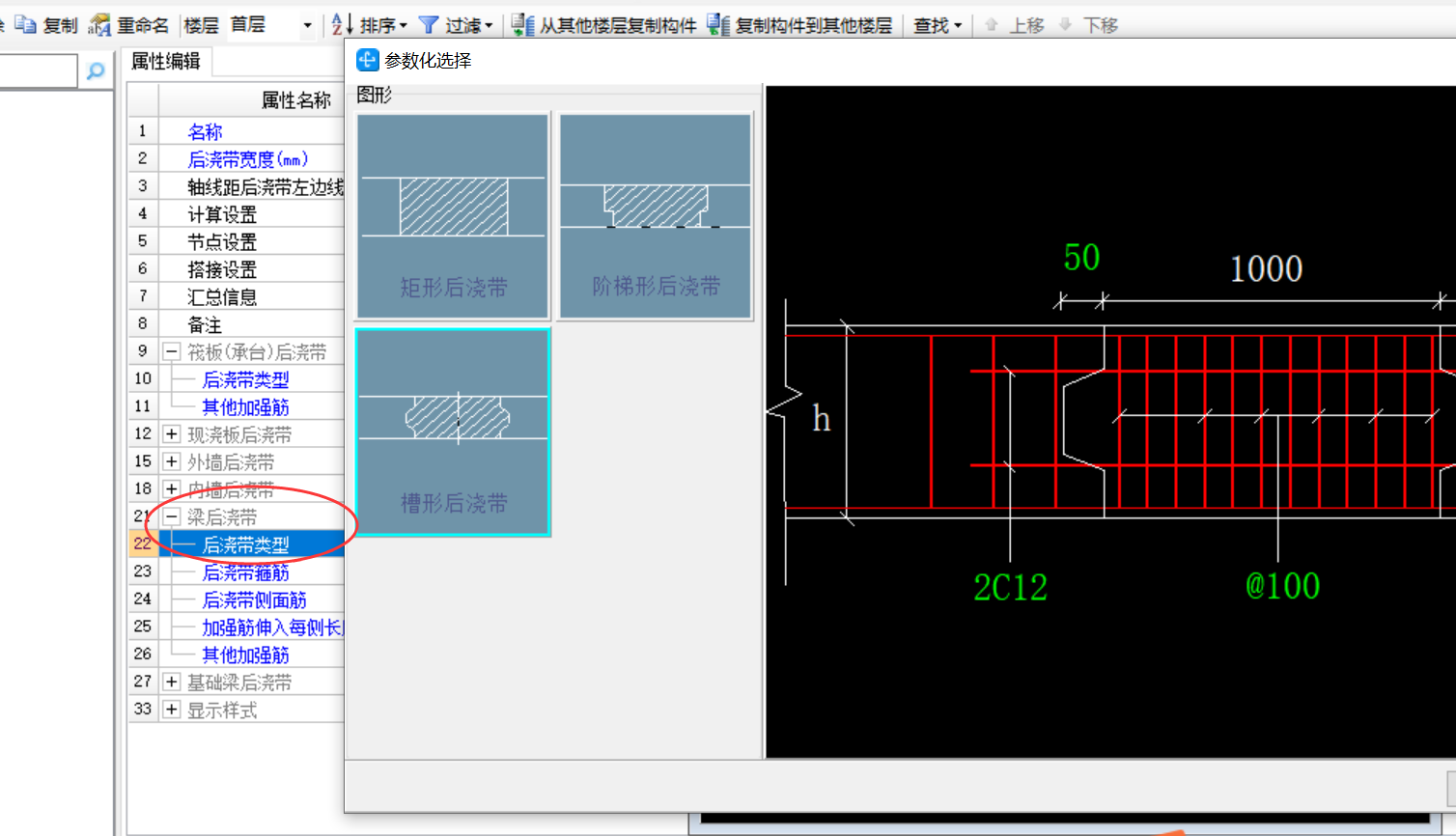Select the 后浇带宽度(mm) property row

point(237,159)
